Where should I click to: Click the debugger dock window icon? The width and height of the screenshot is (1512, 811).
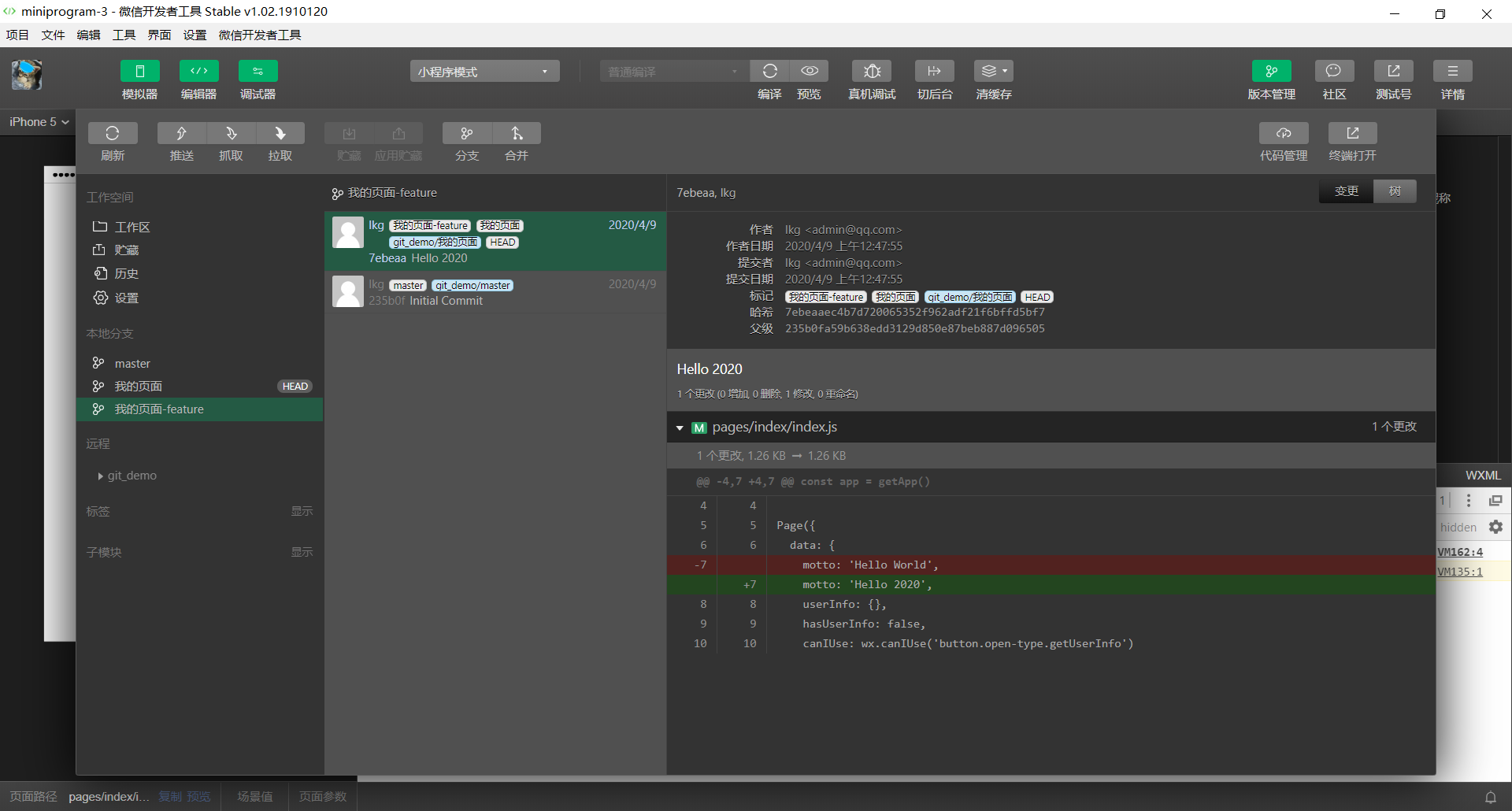click(1495, 501)
